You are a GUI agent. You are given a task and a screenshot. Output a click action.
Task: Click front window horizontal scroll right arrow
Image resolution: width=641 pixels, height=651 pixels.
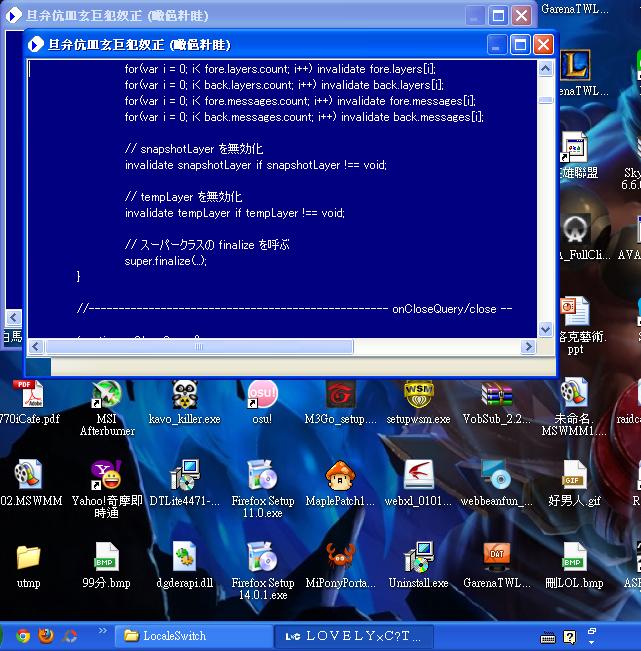[528, 346]
